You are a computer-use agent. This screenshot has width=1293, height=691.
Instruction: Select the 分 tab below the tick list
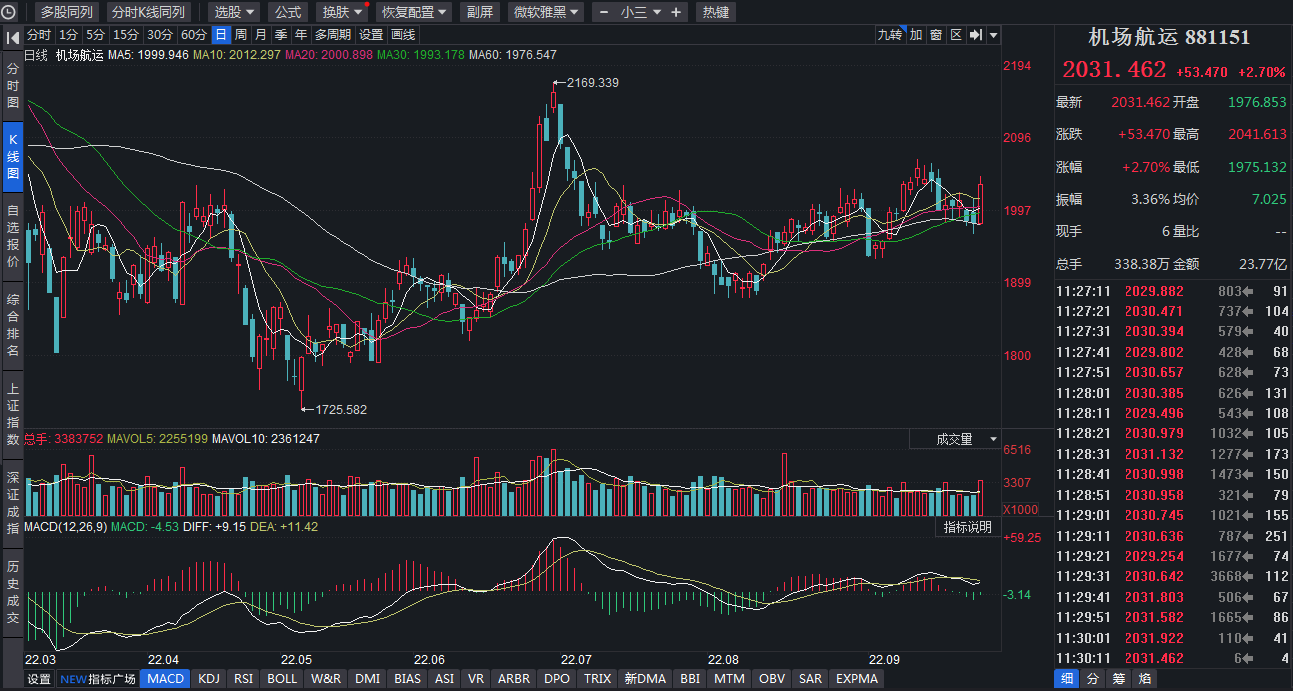tap(1093, 679)
